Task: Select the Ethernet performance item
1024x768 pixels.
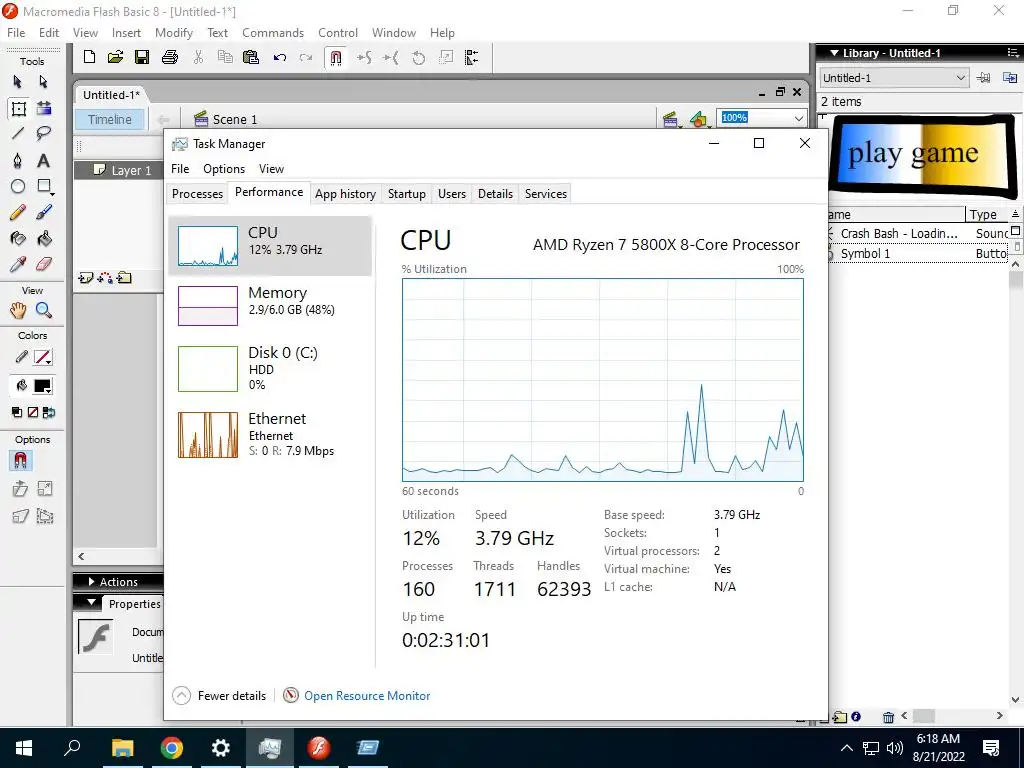Action: [x=270, y=434]
